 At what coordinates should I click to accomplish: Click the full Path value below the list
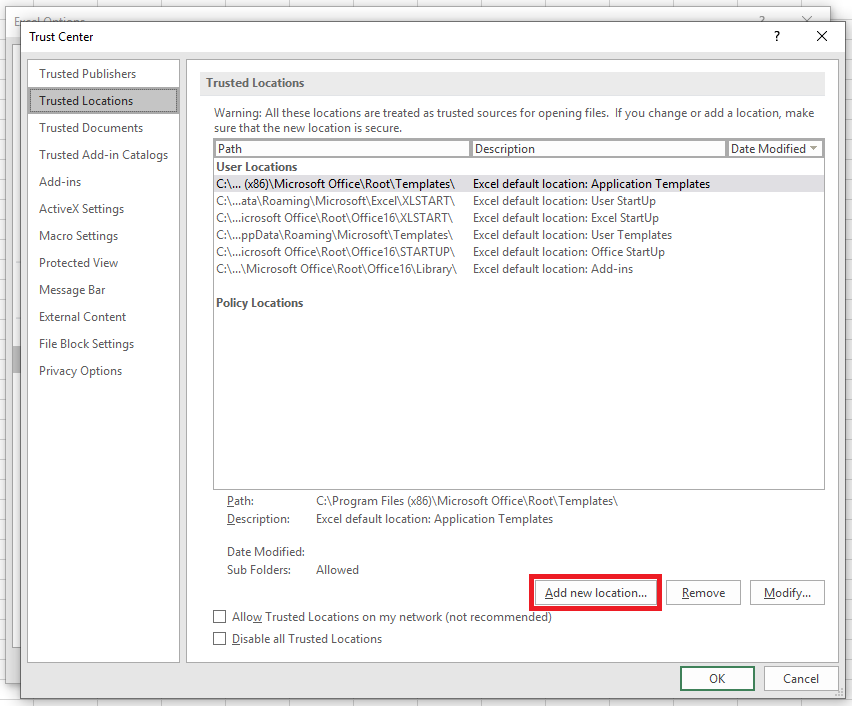tap(467, 501)
